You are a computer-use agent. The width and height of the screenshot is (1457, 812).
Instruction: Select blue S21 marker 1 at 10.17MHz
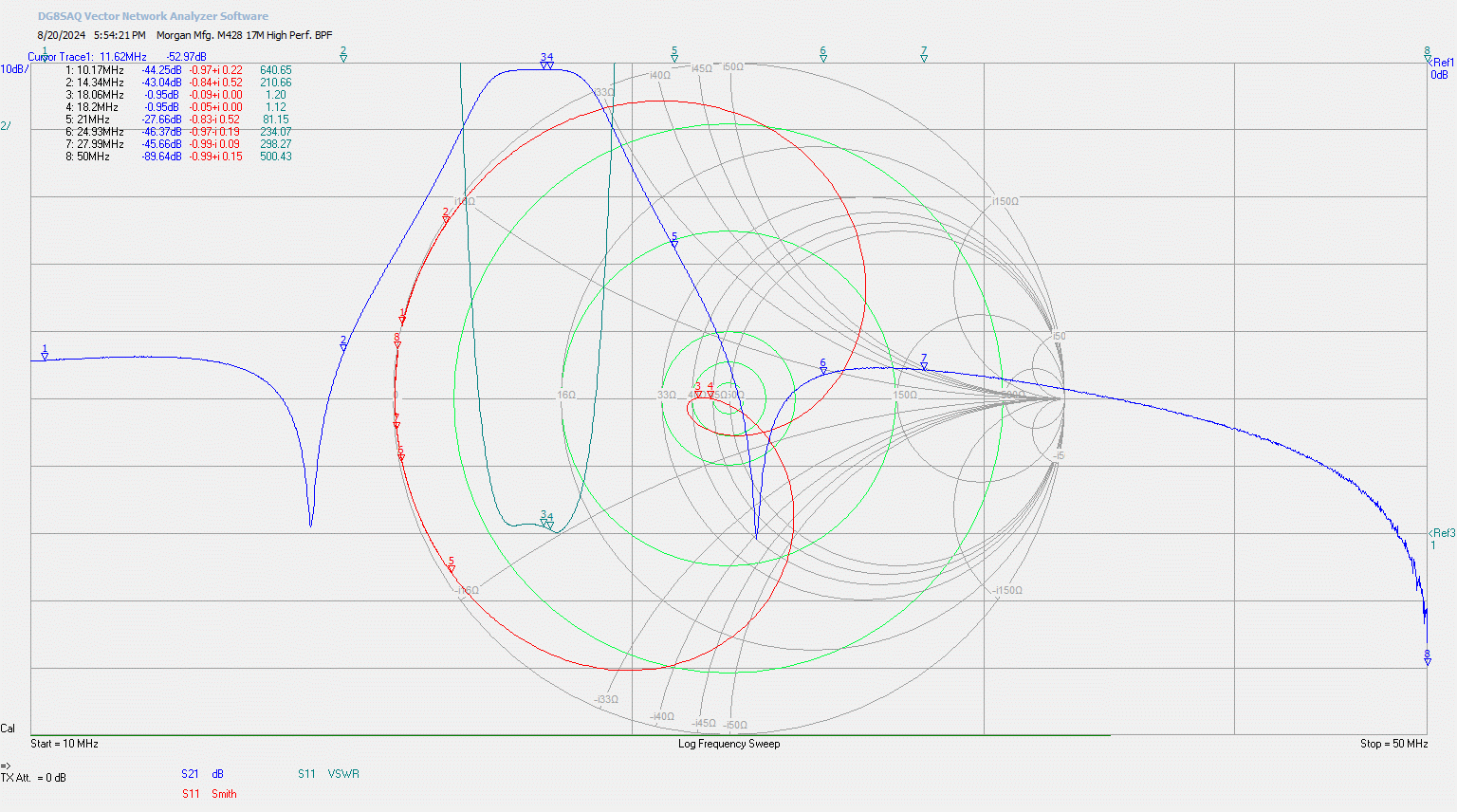click(45, 353)
